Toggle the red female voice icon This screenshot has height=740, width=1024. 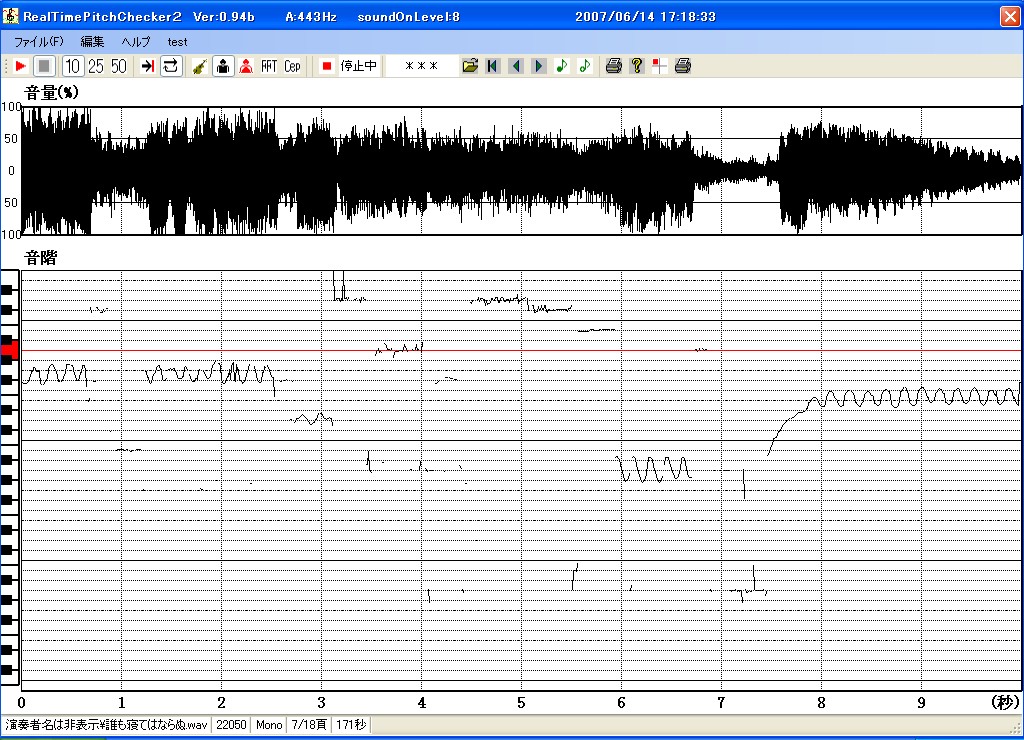[x=246, y=66]
